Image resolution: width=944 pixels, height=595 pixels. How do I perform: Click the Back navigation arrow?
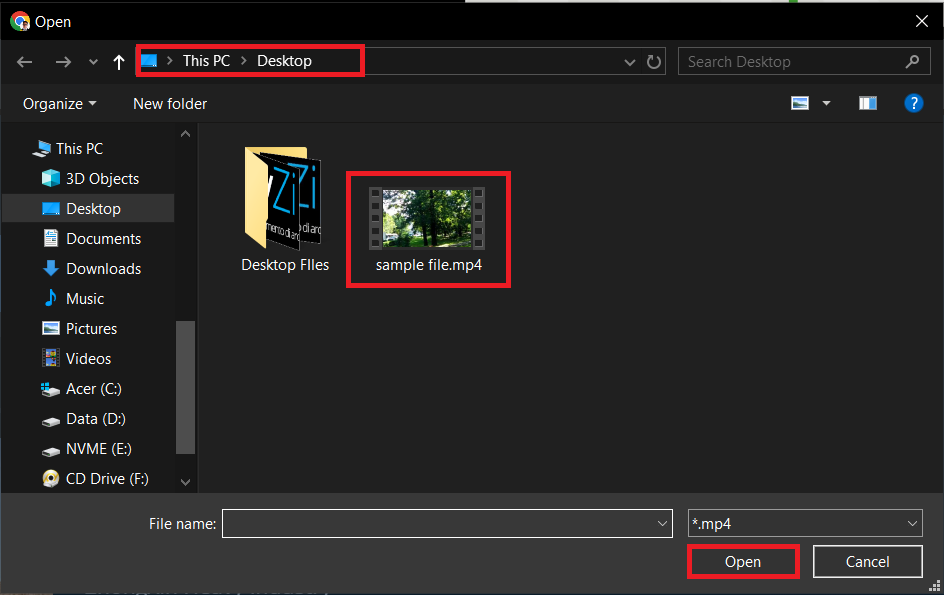pos(24,61)
